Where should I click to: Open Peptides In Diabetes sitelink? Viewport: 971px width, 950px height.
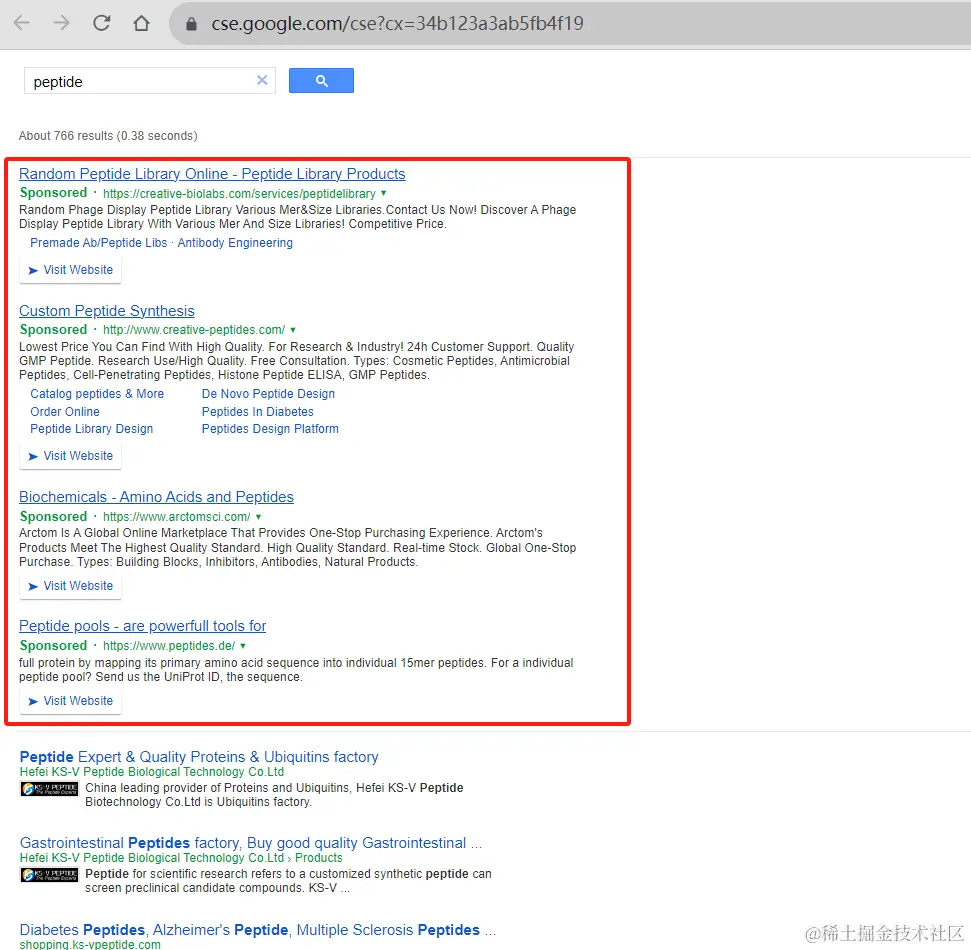tap(258, 412)
